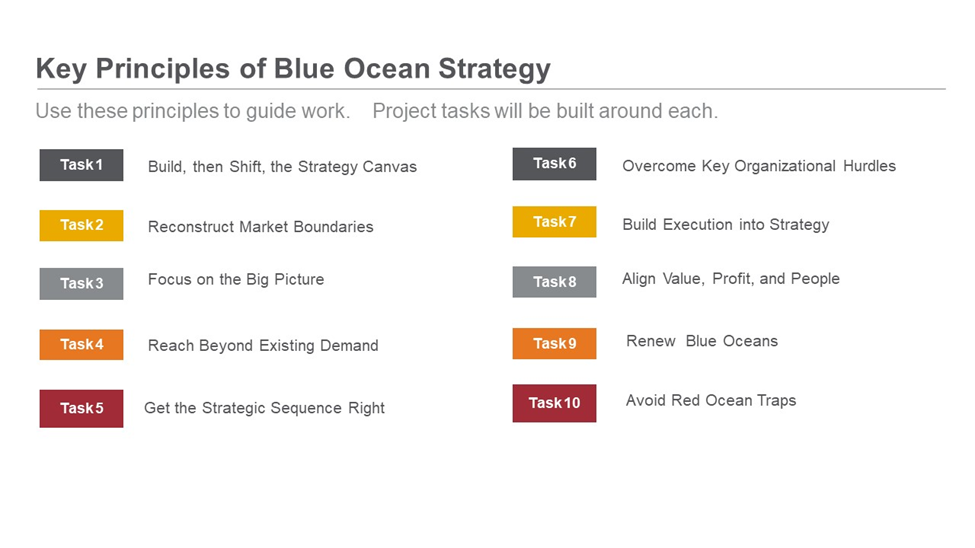This screenshot has width=975, height=548.
Task: Select 'Reach Beyond Existing Demand' text
Action: [x=263, y=345]
